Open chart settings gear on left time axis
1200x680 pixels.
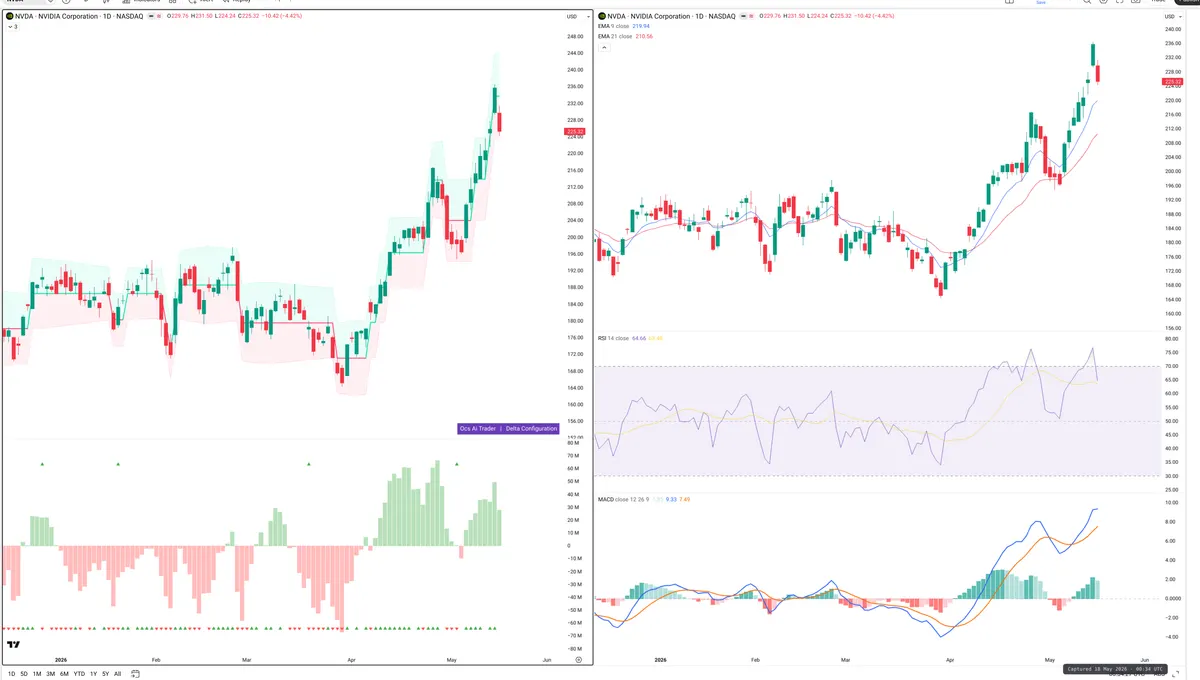(578, 660)
